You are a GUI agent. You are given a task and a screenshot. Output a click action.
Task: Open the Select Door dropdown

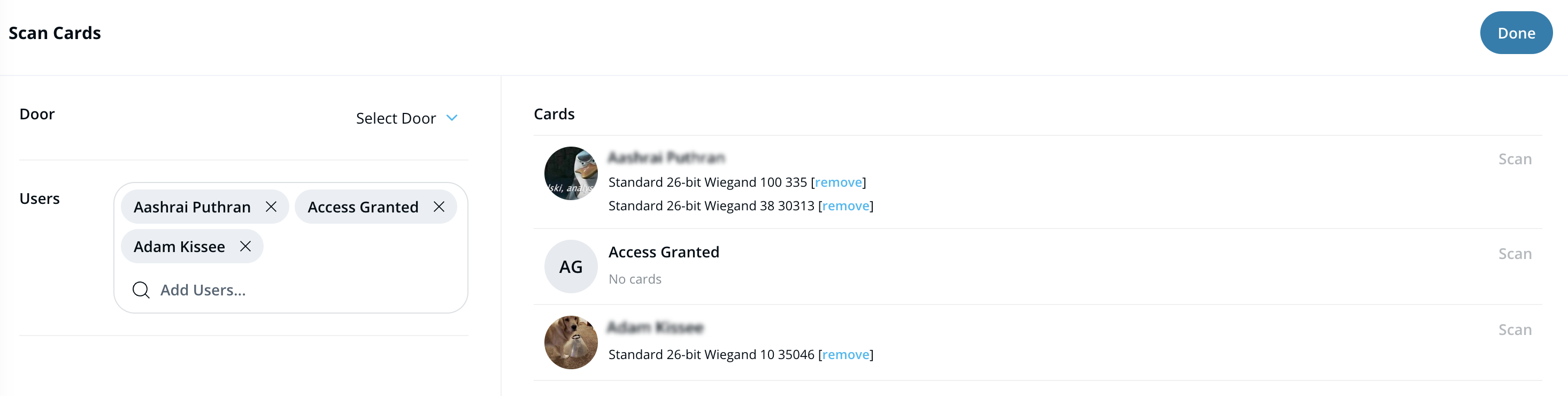pyautogui.click(x=396, y=118)
